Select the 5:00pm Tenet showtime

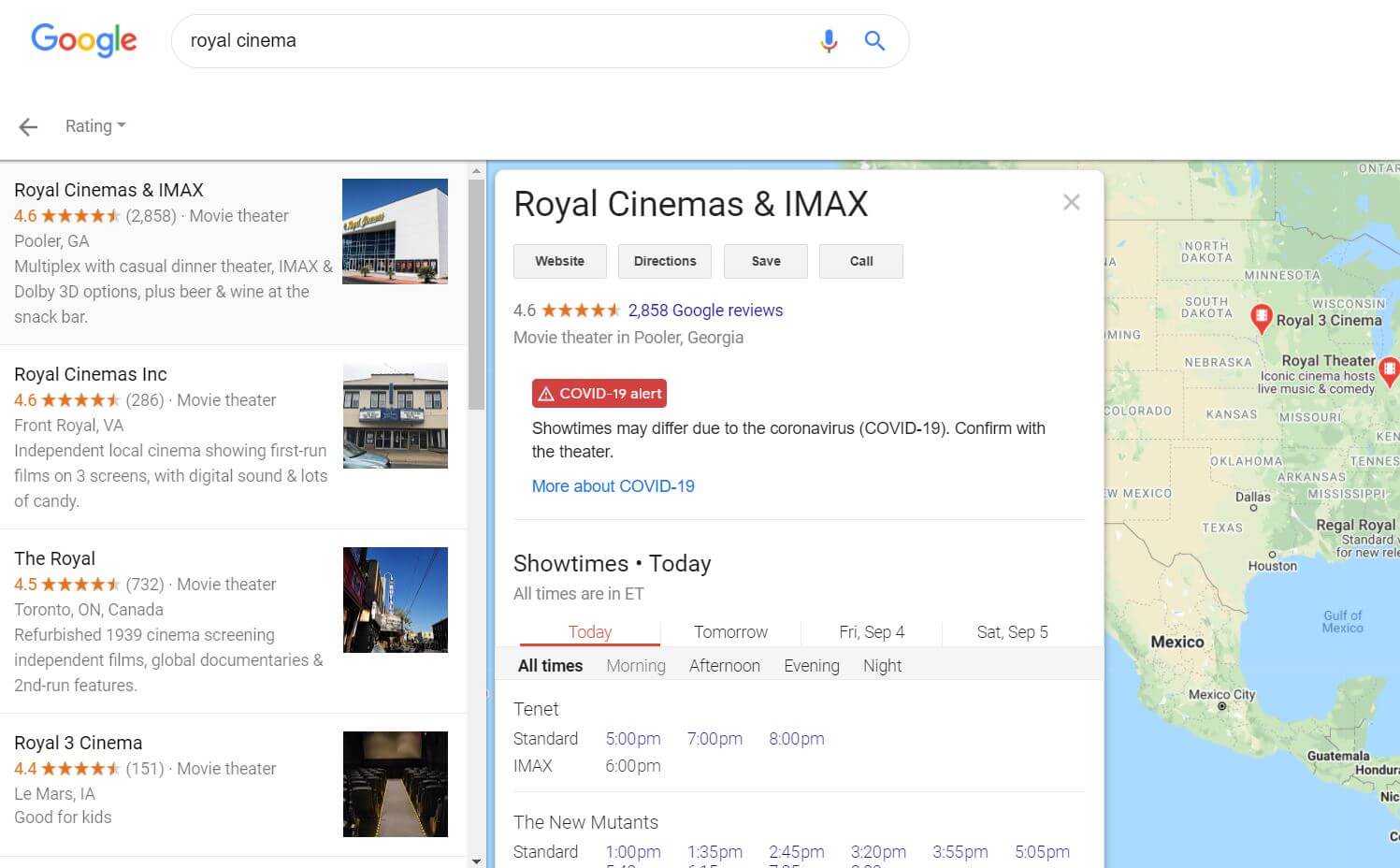(633, 738)
